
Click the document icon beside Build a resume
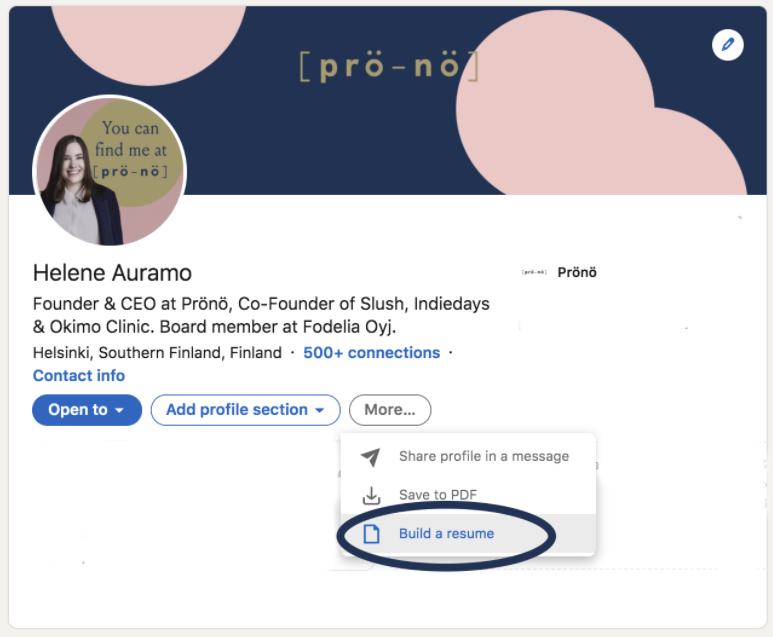point(371,533)
